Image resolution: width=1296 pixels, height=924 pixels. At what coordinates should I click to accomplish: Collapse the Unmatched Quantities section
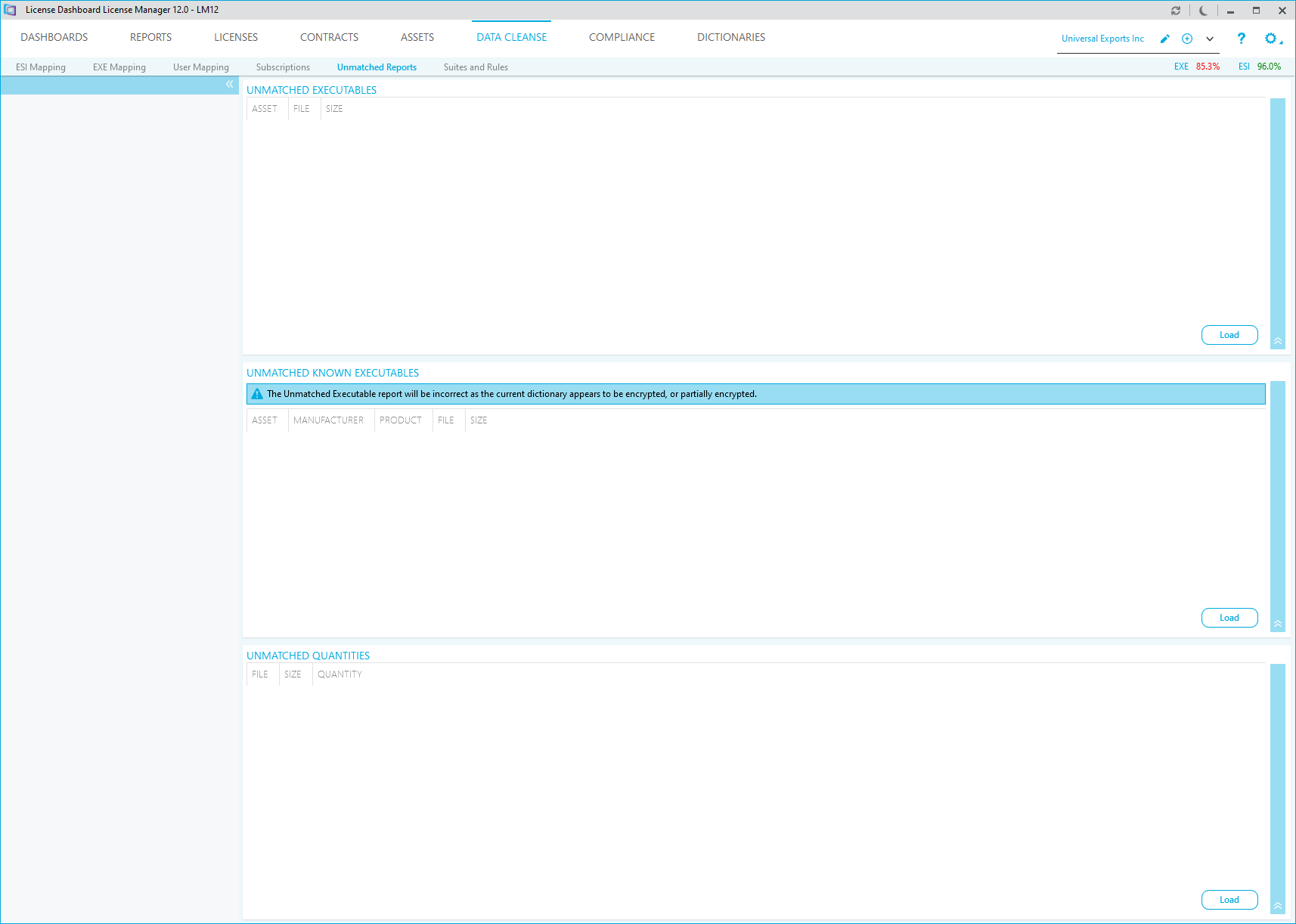point(1278,906)
